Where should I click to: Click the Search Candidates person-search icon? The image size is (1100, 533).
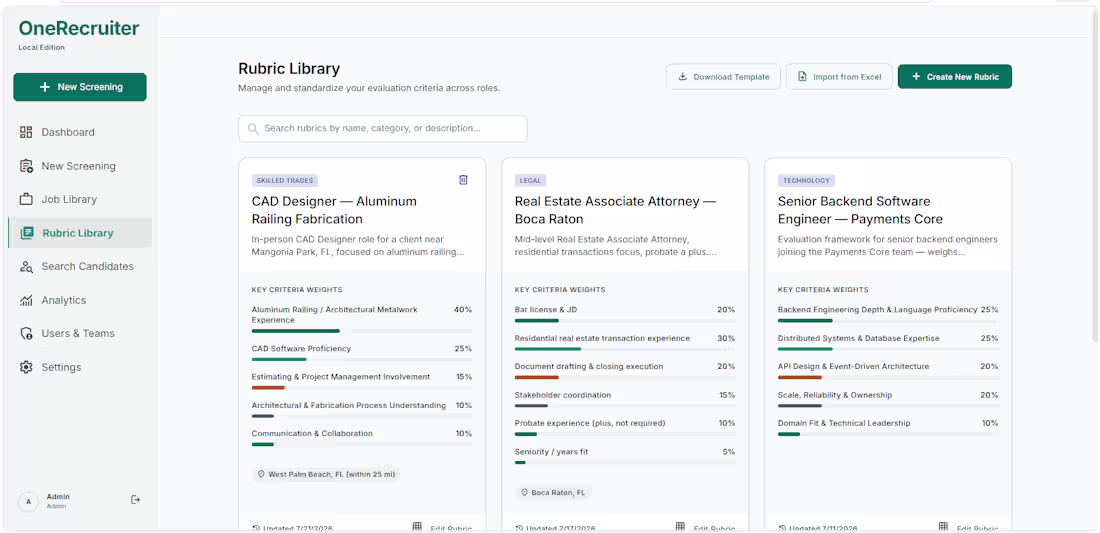pos(26,266)
